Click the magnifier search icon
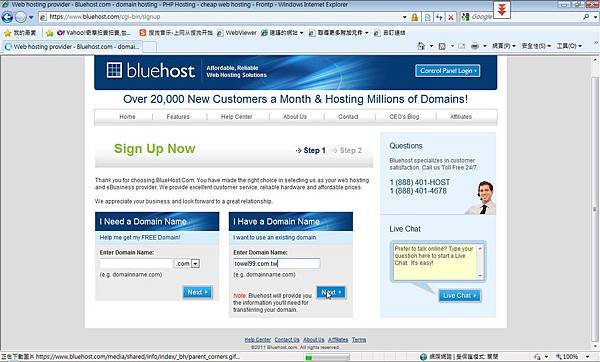This screenshot has width=600, height=362. (586, 17)
